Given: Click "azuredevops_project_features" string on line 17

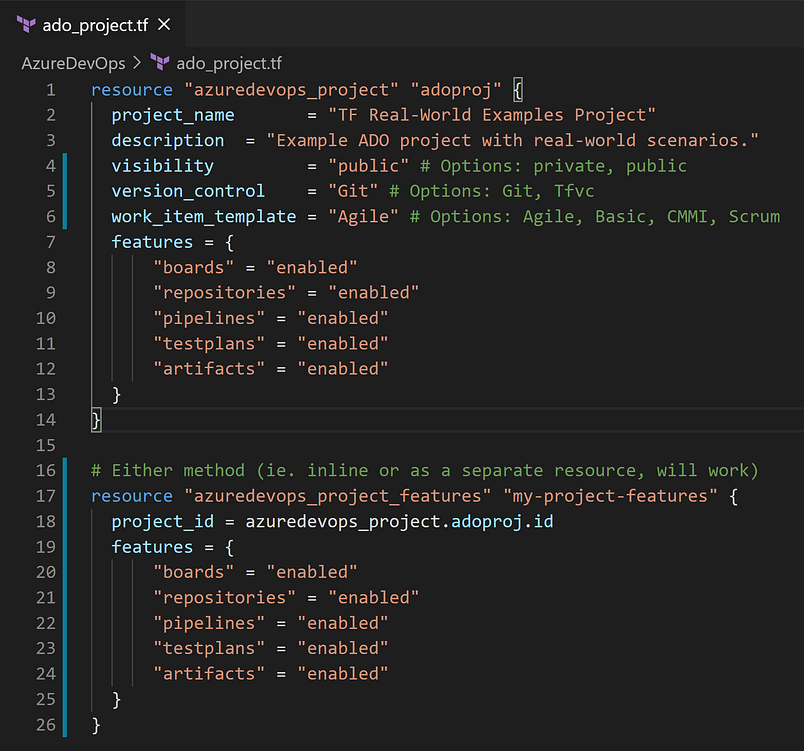Looking at the screenshot, I should [x=337, y=496].
